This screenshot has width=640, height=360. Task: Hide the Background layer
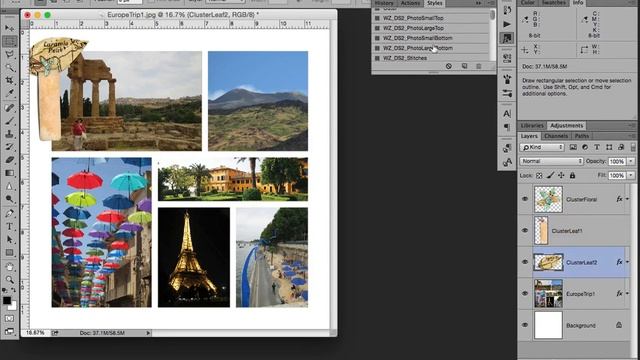click(x=525, y=325)
